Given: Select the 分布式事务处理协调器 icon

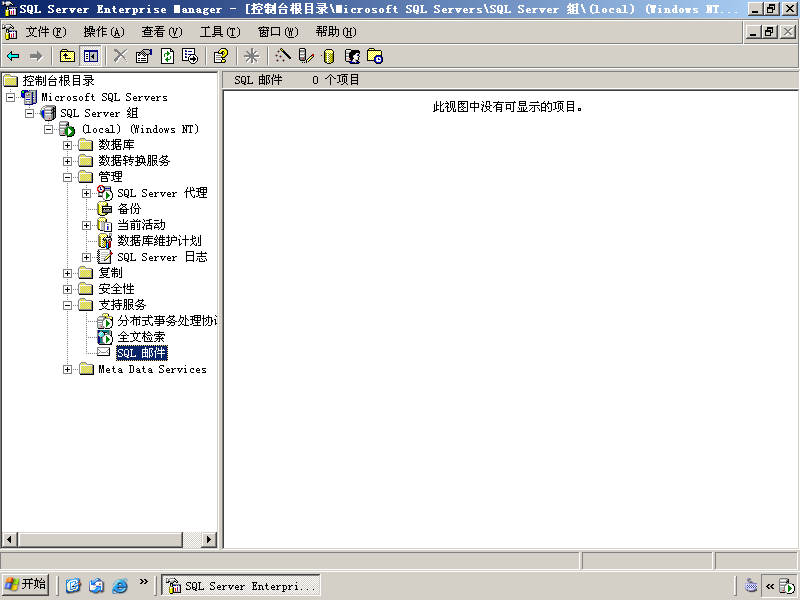Looking at the screenshot, I should point(105,321).
